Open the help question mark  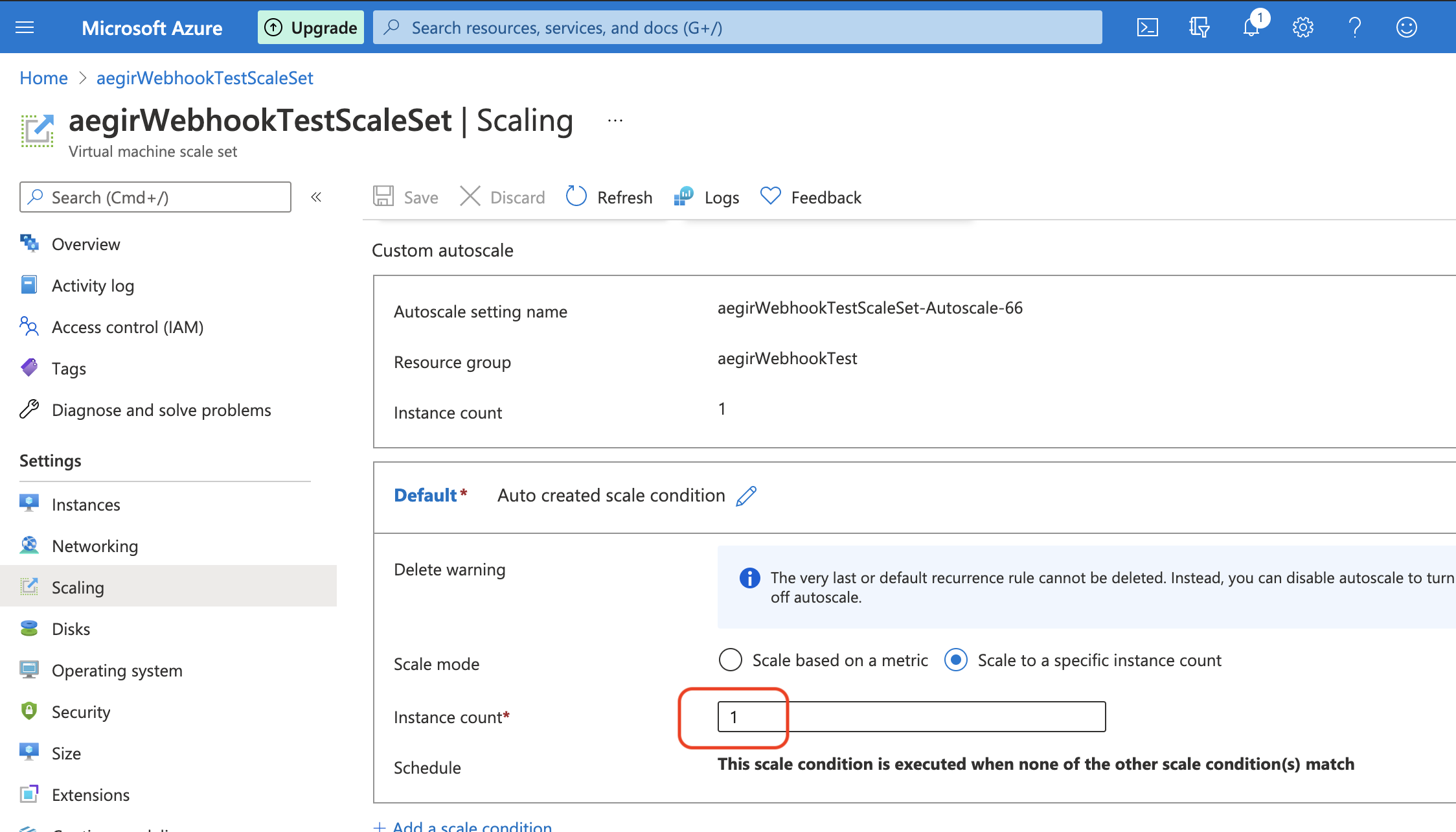click(x=1354, y=27)
